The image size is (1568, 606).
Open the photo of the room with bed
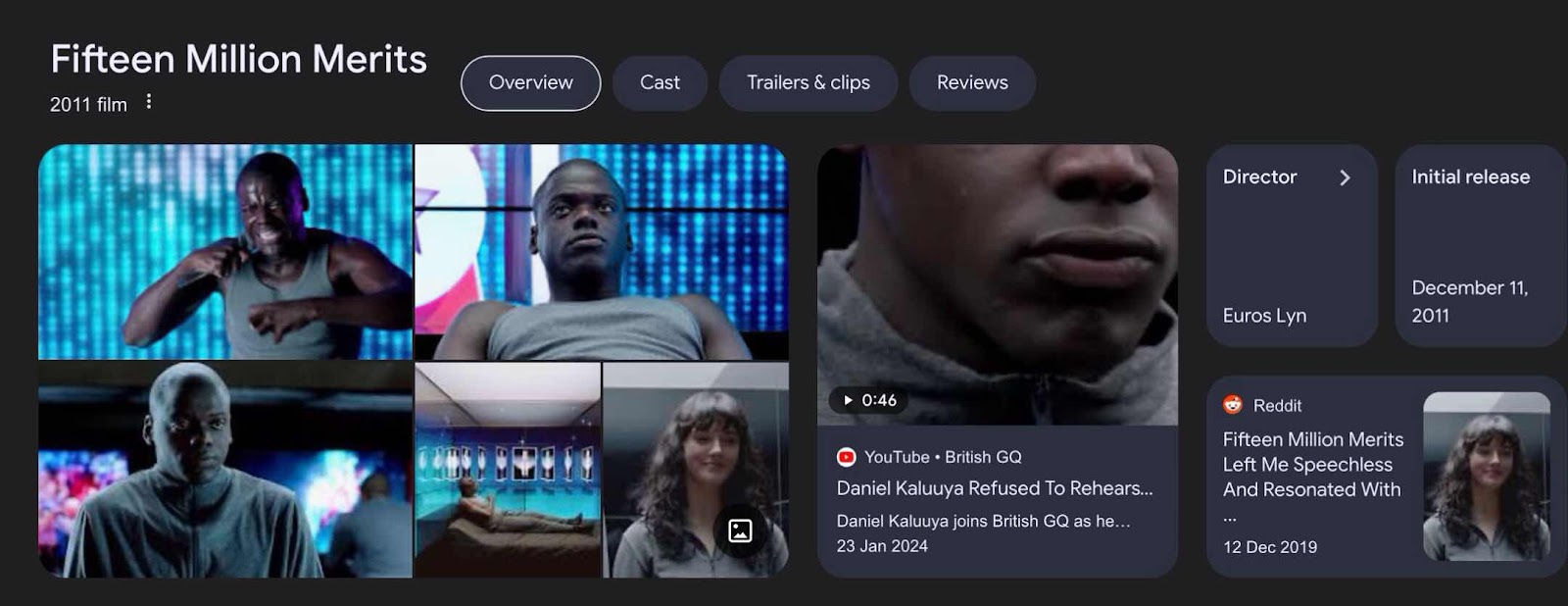coord(508,470)
